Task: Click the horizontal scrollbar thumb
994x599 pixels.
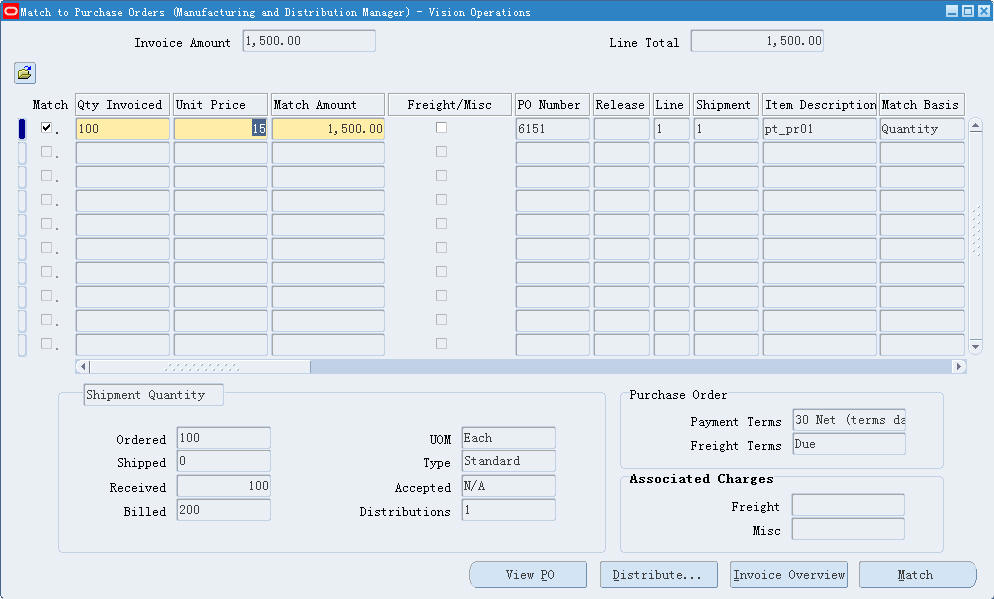Action: (x=200, y=366)
